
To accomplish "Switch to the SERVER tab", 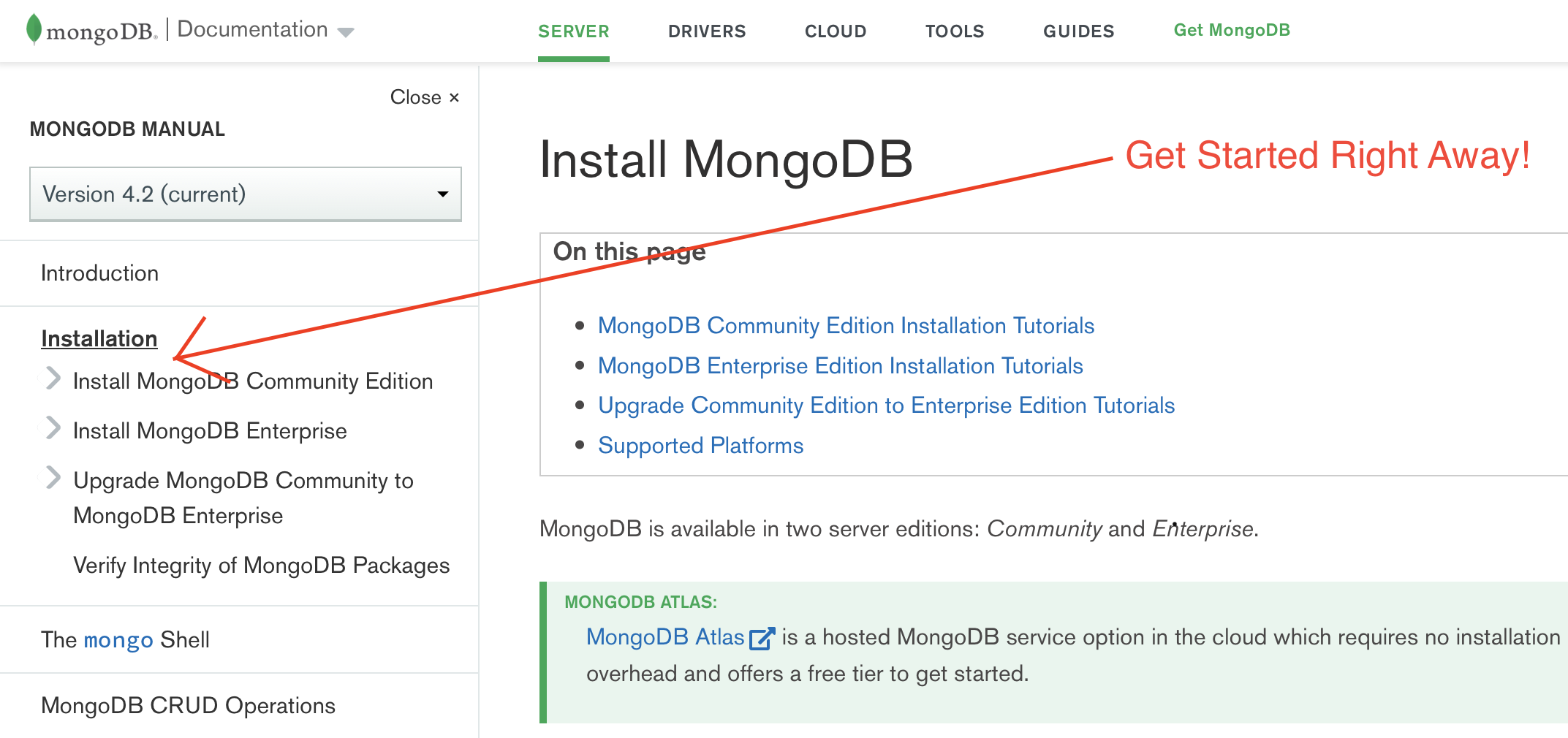I will click(574, 31).
